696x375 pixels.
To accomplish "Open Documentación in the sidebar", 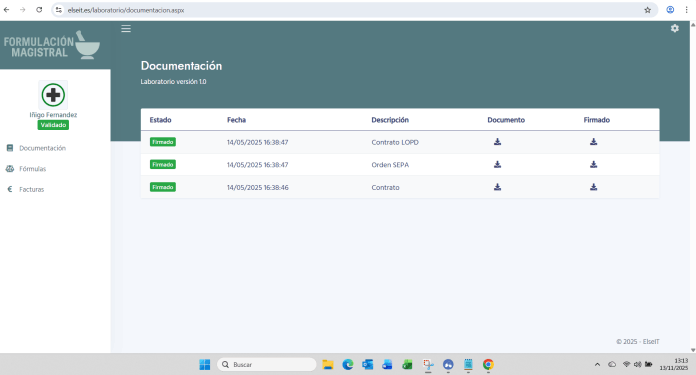I will (x=42, y=148).
